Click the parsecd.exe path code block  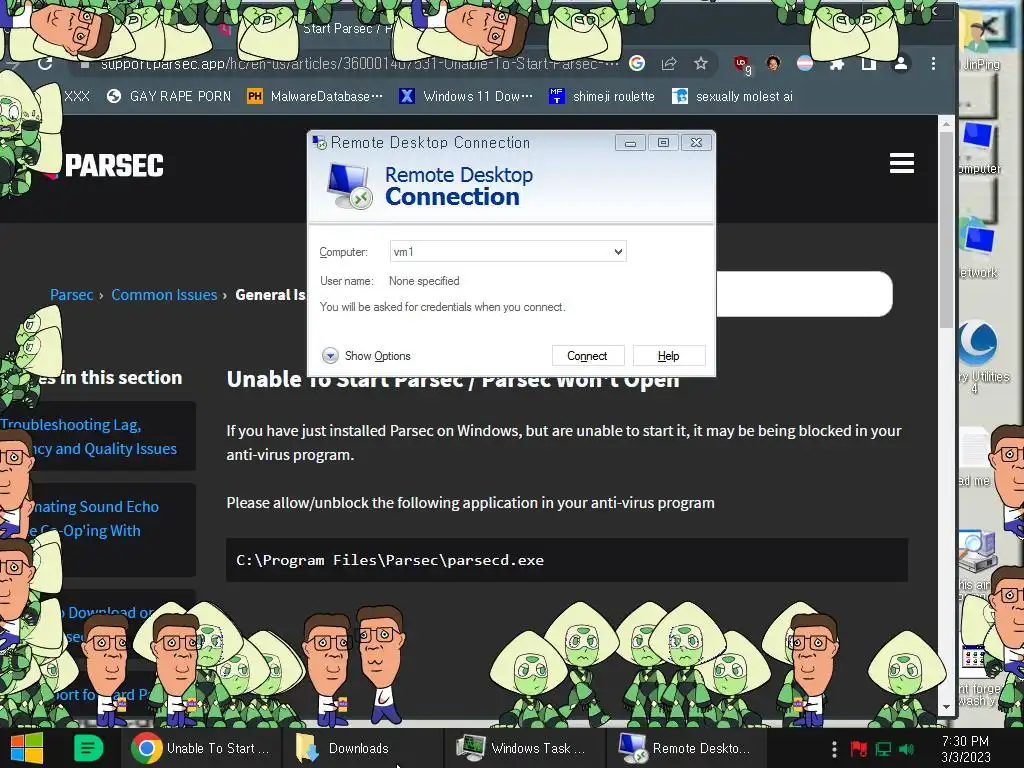[x=567, y=560]
